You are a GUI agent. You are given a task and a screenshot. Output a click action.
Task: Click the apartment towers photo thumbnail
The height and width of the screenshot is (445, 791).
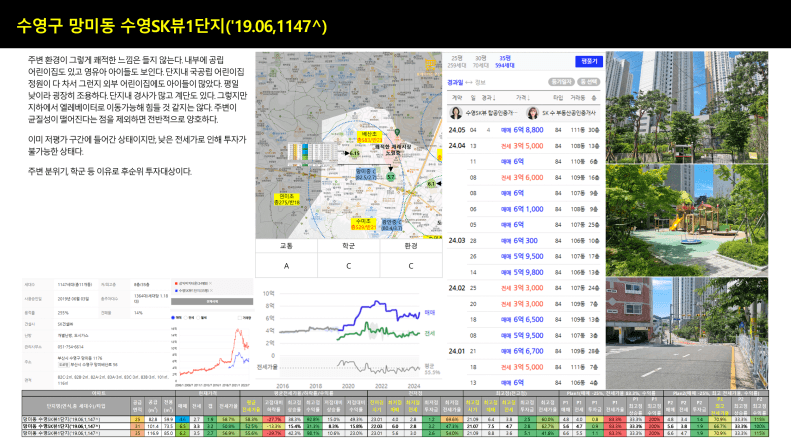tap(687, 106)
